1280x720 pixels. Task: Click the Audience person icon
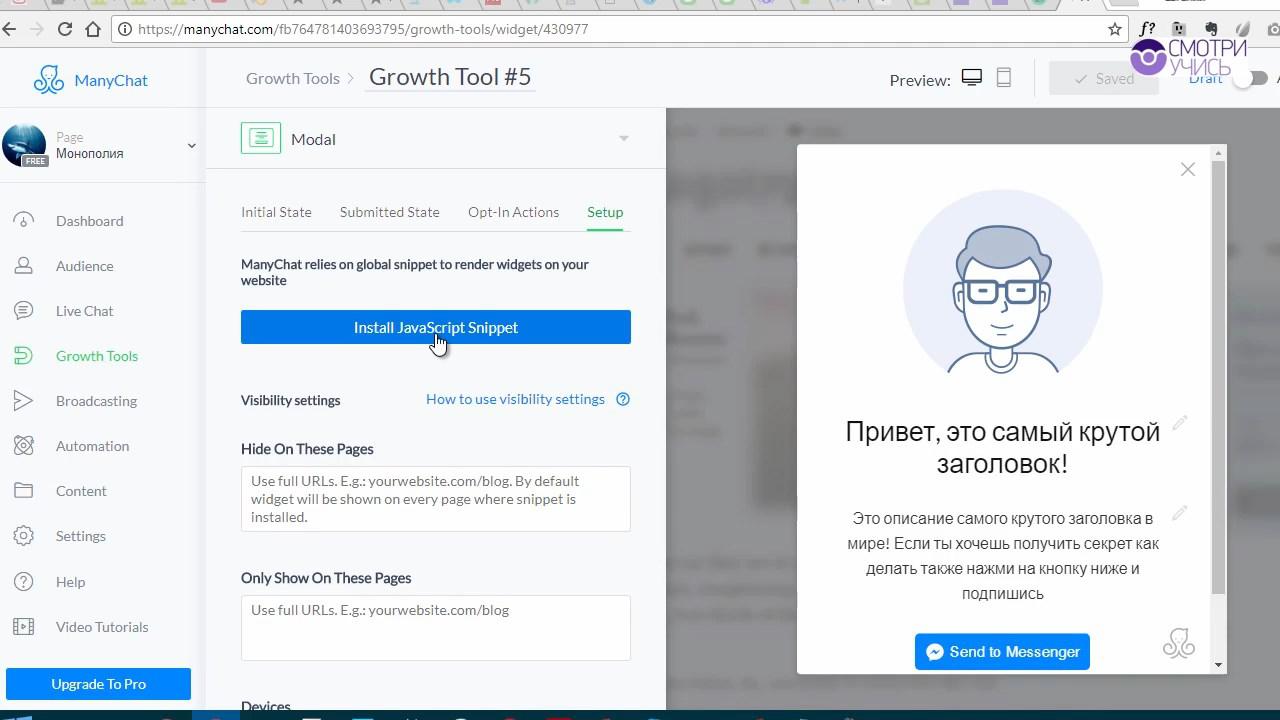coord(23,265)
